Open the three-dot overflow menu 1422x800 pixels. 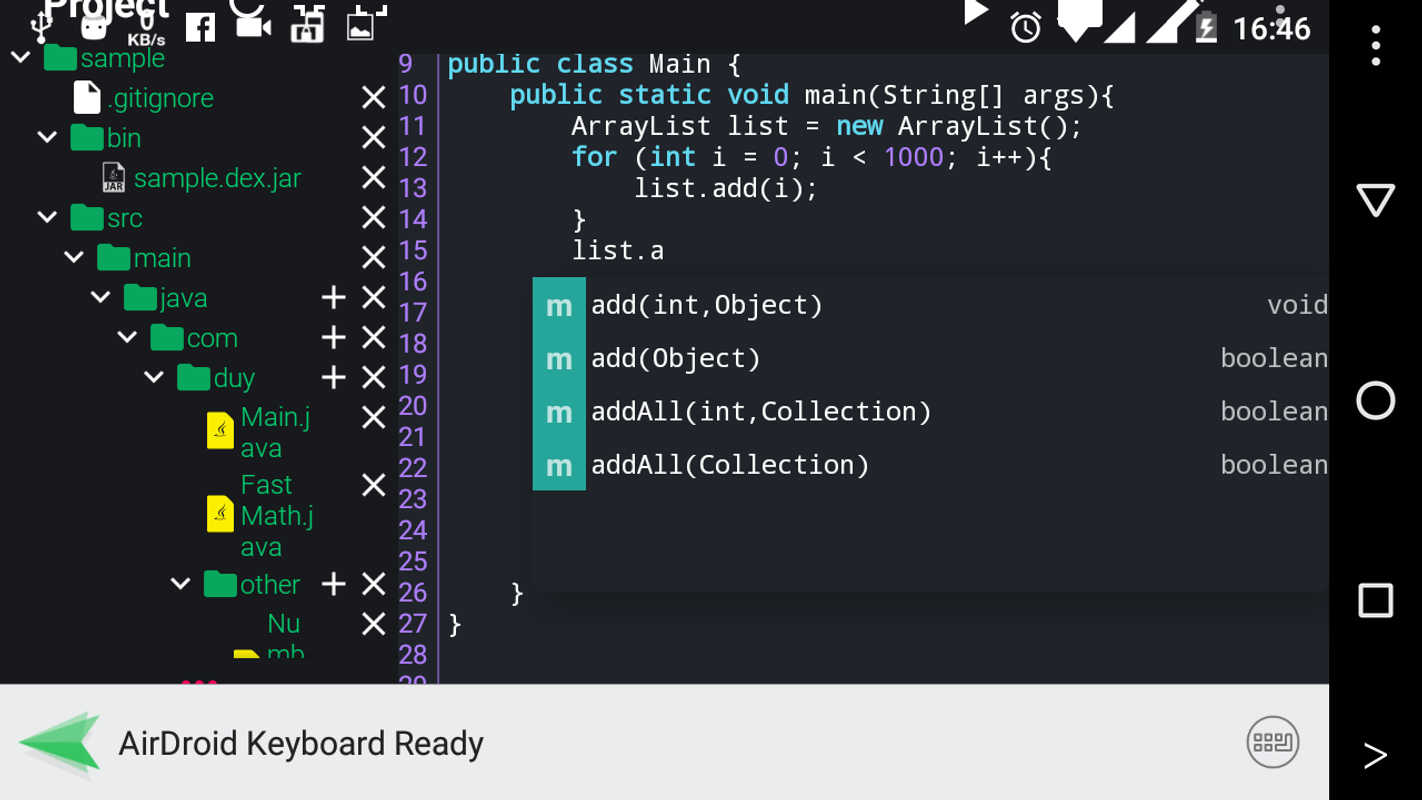[x=1376, y=45]
